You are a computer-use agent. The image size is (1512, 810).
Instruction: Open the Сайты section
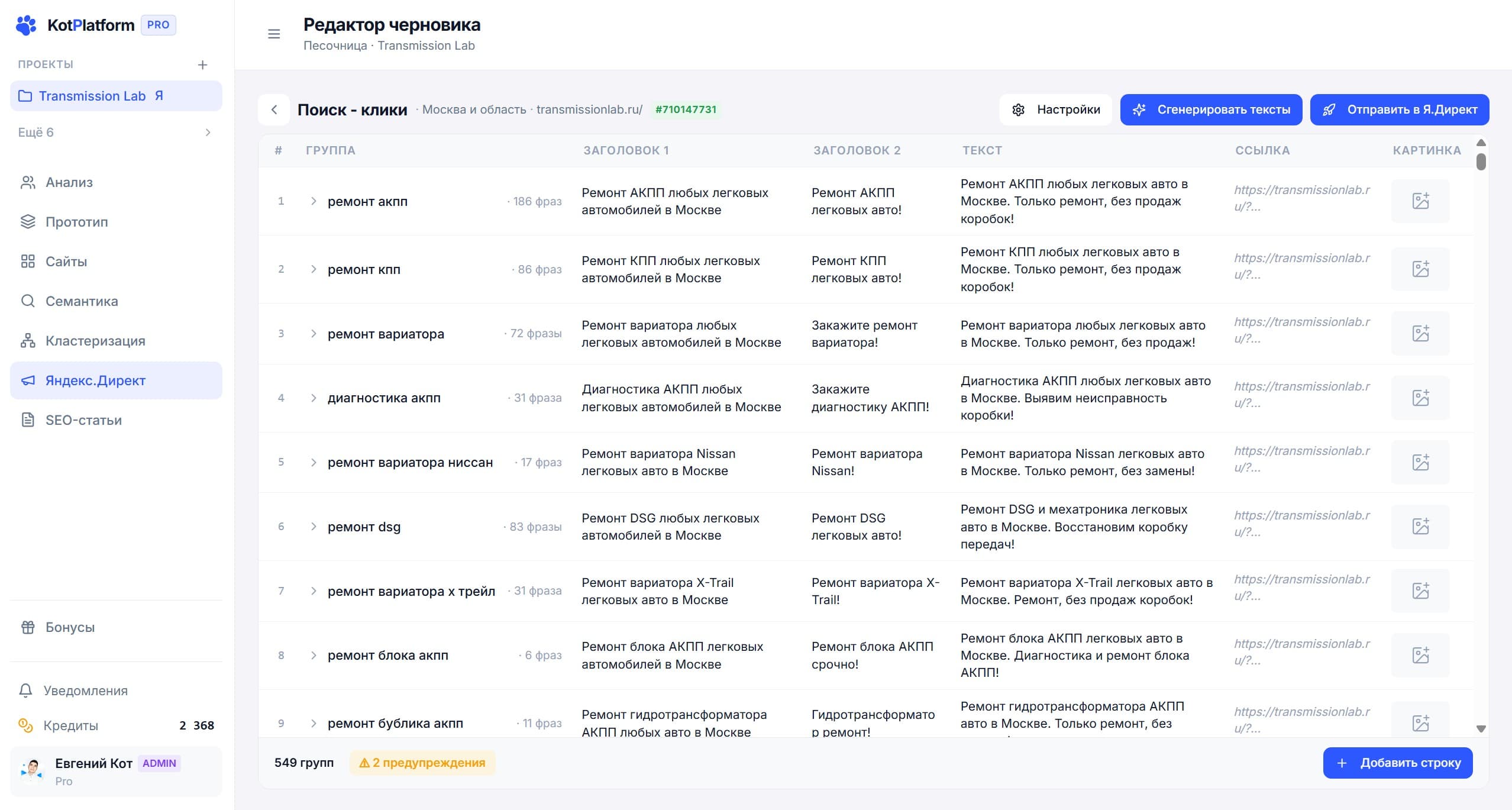point(116,262)
